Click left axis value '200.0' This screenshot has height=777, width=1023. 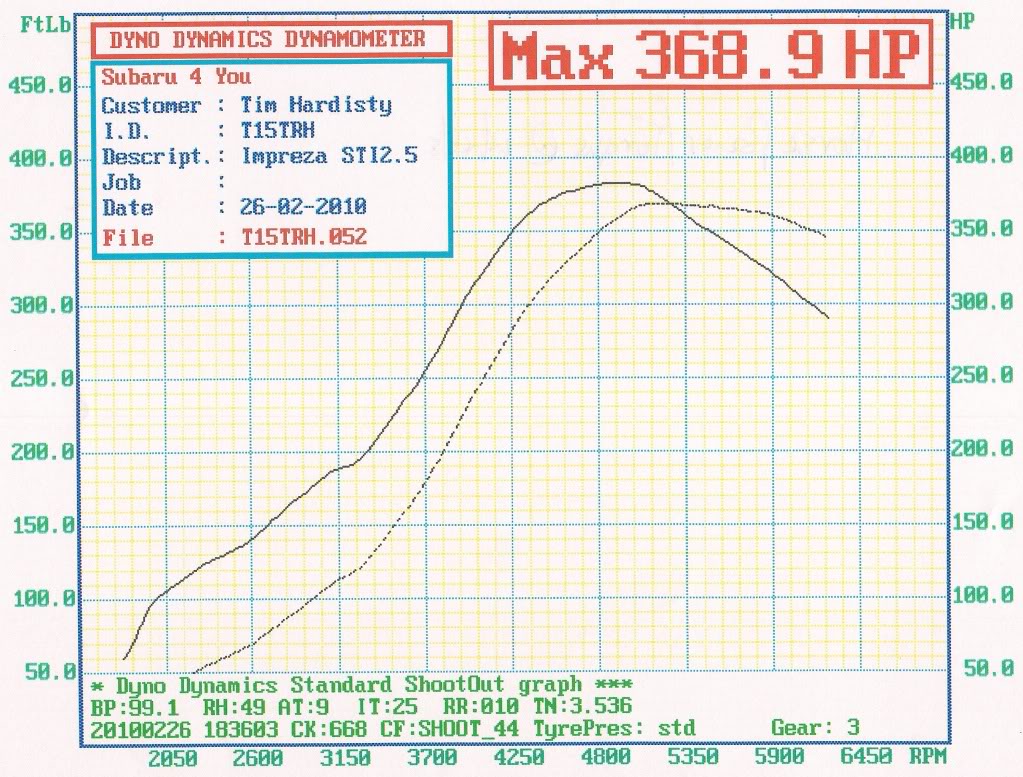coord(42,451)
